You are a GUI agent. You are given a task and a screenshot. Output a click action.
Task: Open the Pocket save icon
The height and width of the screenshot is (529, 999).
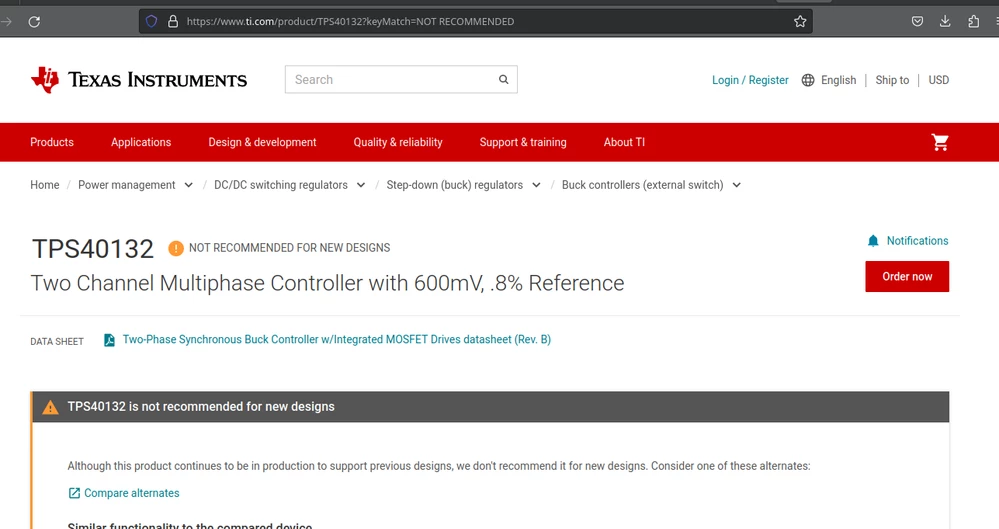click(917, 22)
